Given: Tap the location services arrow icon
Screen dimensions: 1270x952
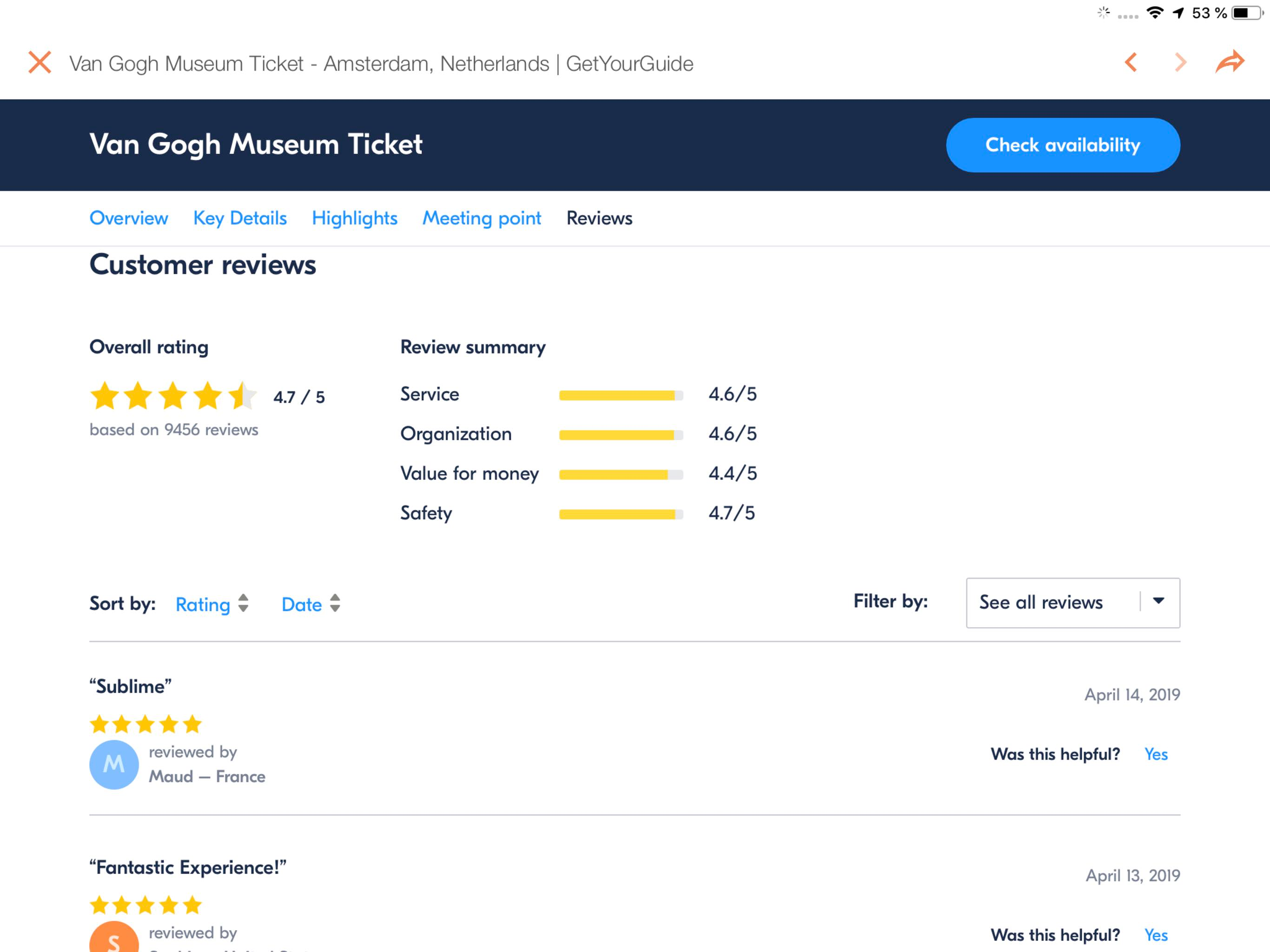Looking at the screenshot, I should pyautogui.click(x=1178, y=13).
